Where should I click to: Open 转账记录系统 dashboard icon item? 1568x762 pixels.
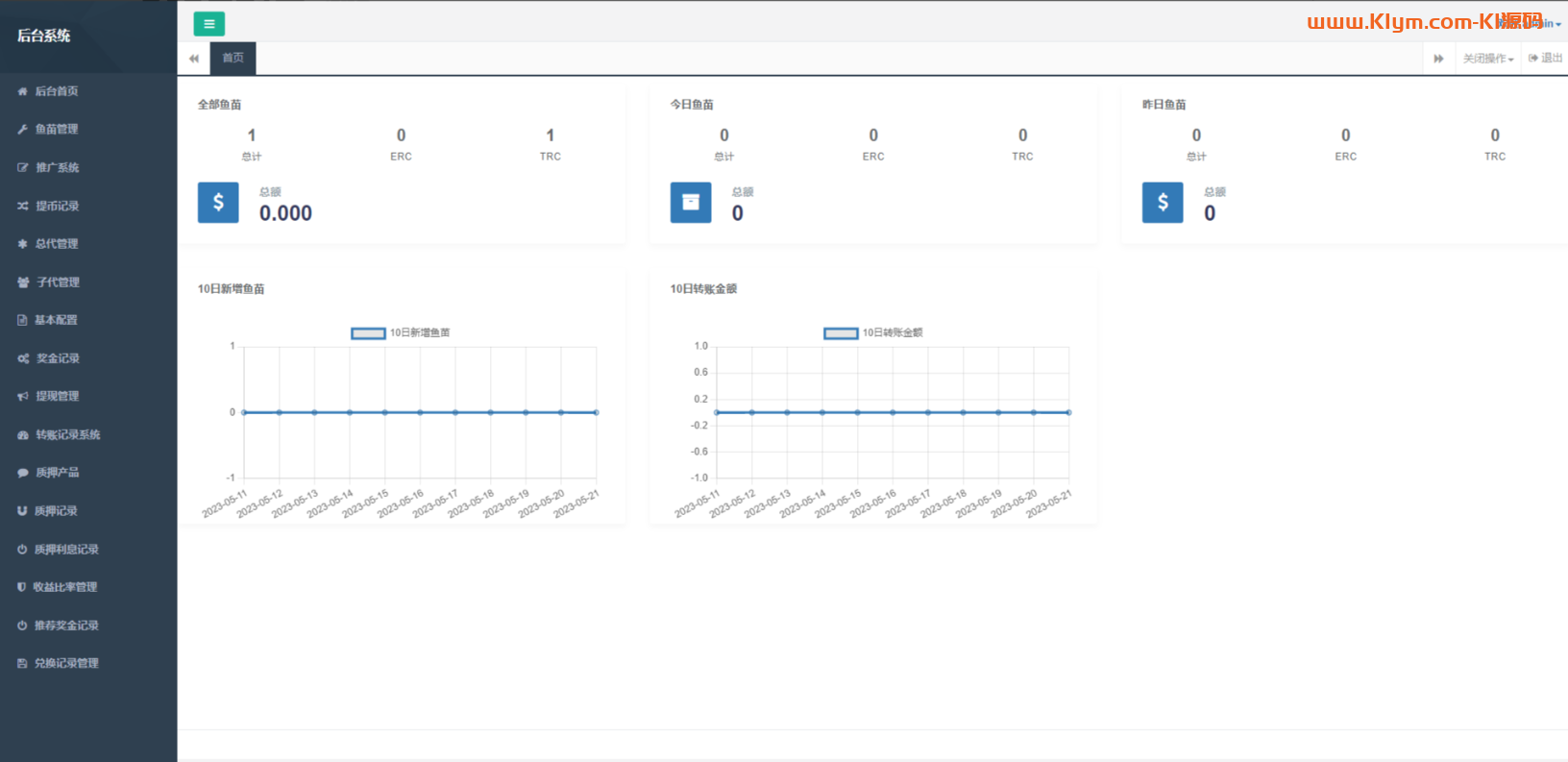[x=67, y=434]
